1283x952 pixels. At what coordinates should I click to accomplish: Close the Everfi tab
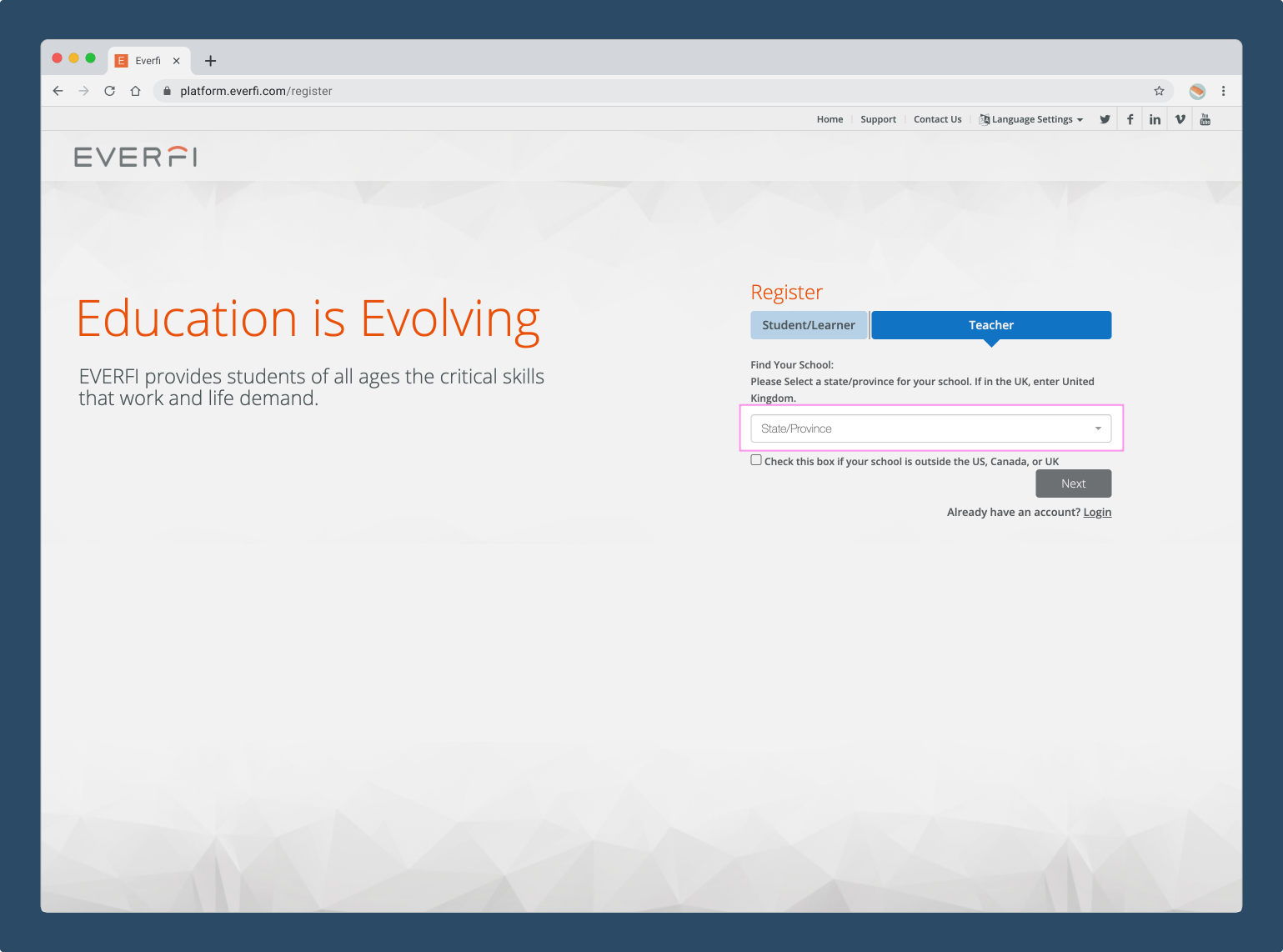pyautogui.click(x=177, y=61)
